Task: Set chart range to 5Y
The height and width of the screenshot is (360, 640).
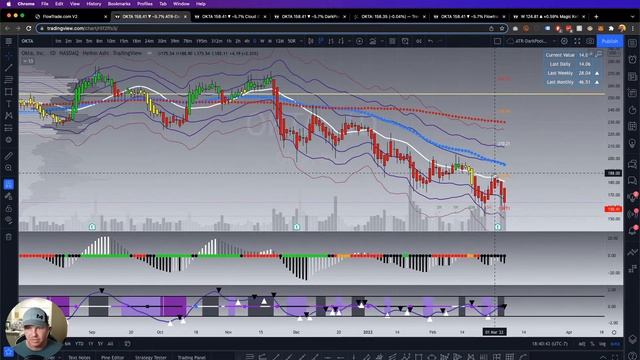Action: [x=100, y=344]
